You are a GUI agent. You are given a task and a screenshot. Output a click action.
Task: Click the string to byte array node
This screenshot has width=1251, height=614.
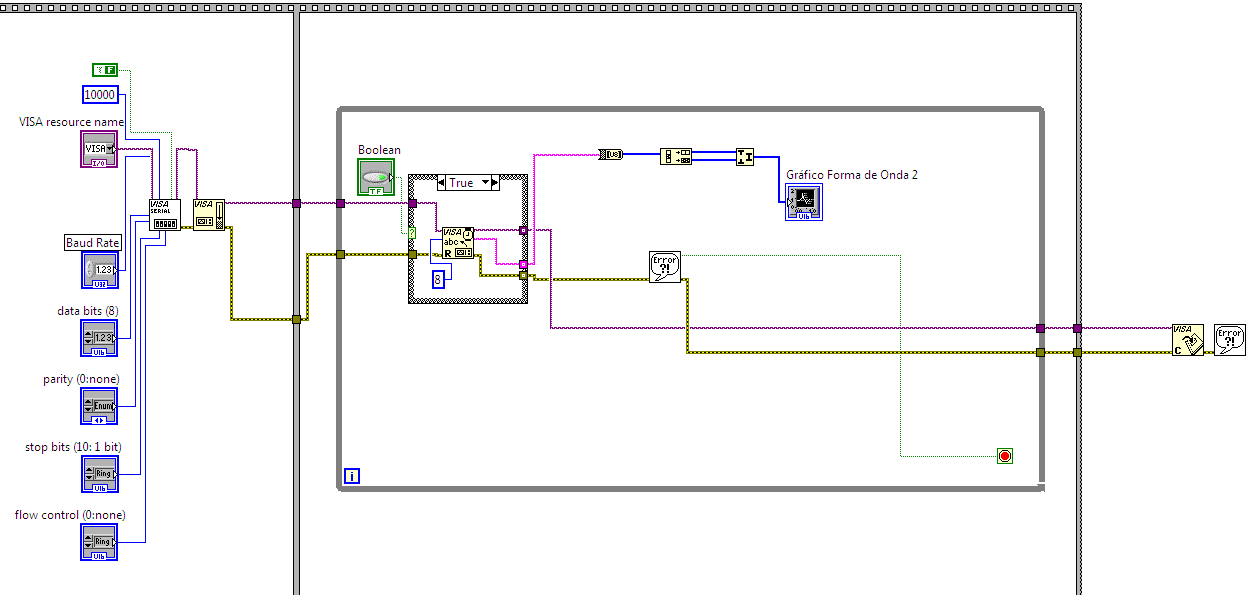(611, 154)
